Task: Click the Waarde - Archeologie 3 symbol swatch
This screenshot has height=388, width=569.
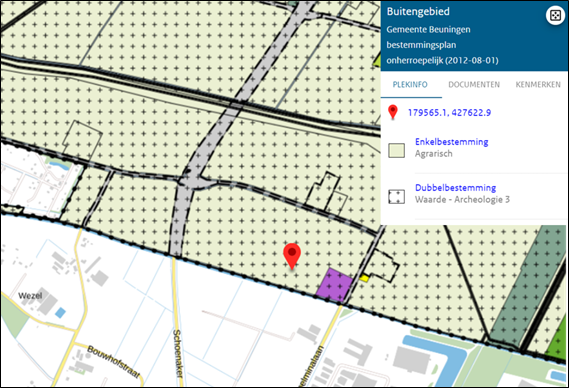Action: point(396,196)
